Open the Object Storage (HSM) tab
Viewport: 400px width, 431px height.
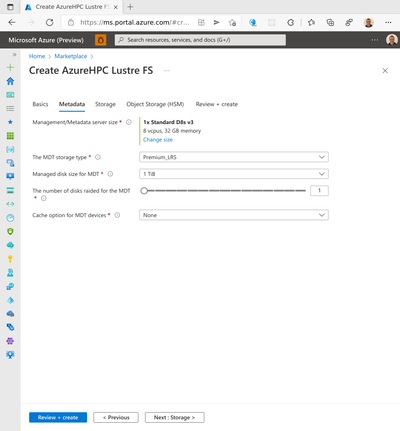click(x=155, y=104)
